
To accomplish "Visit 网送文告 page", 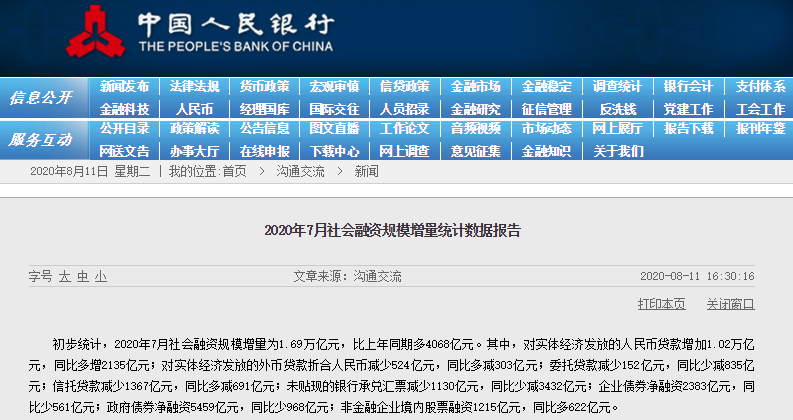I will (x=124, y=151).
